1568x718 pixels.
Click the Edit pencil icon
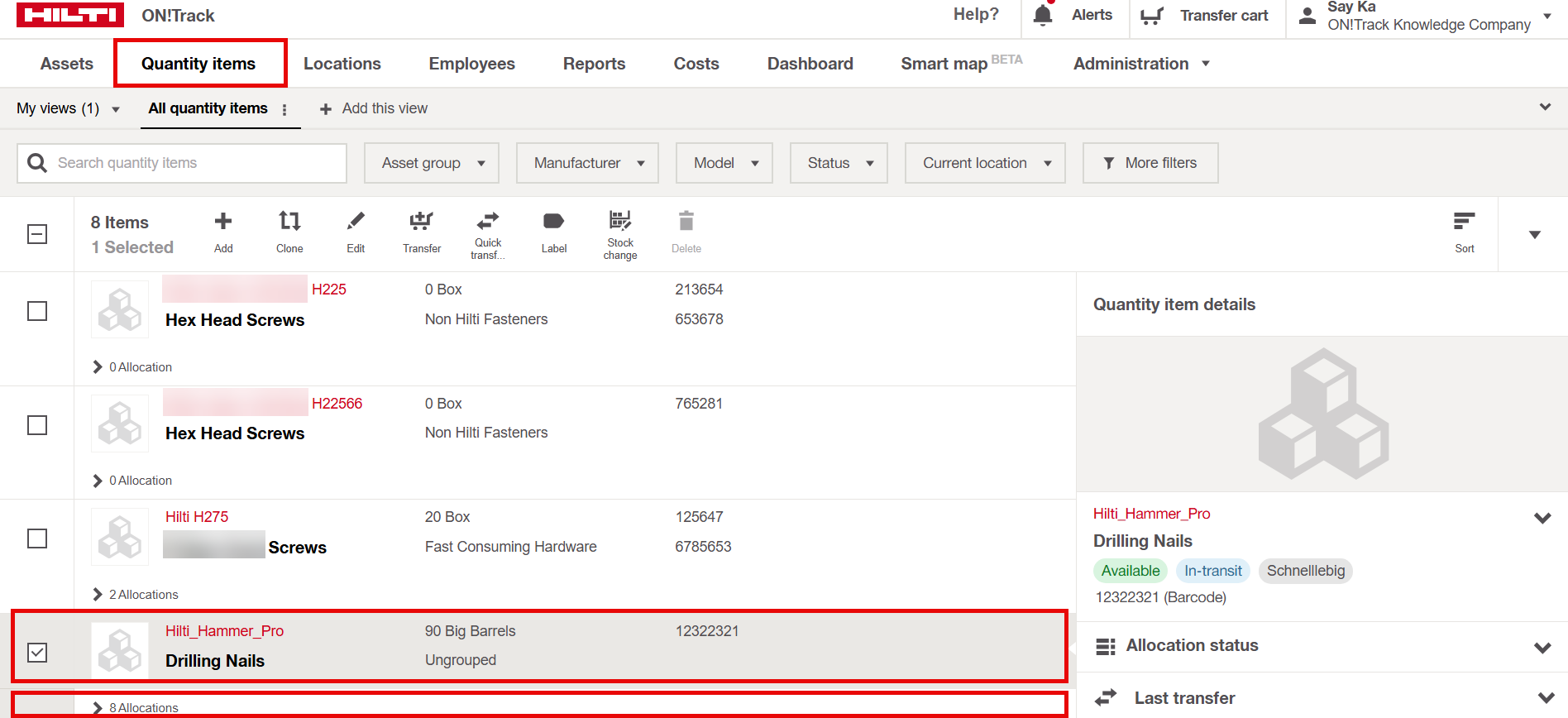coord(356,222)
